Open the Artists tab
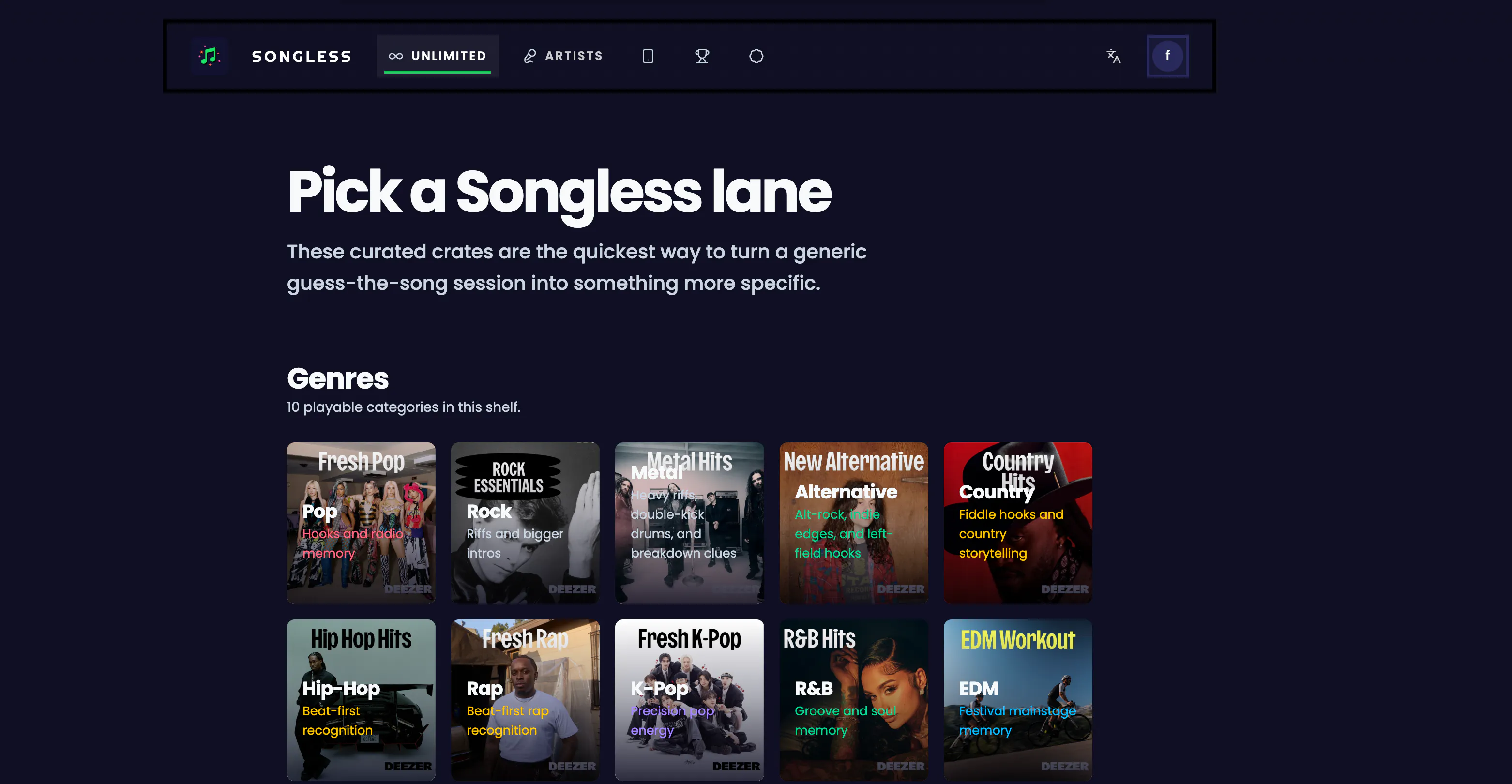The width and height of the screenshot is (1512, 784). pyautogui.click(x=563, y=56)
